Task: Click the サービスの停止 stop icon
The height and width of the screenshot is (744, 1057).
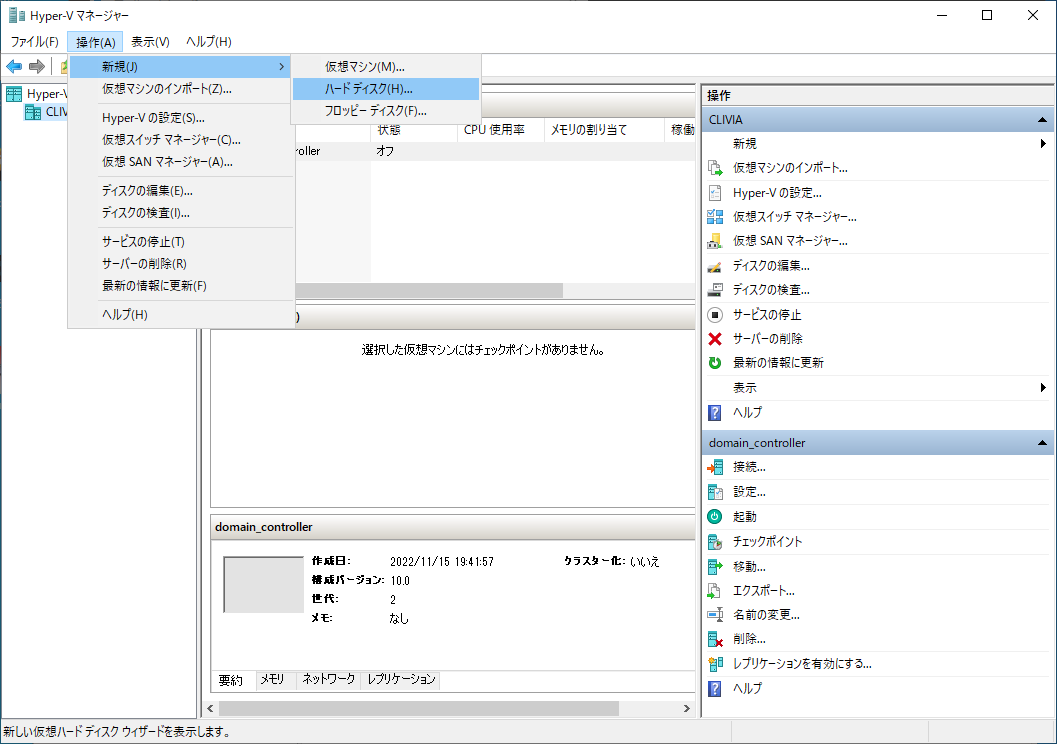Action: 715,315
